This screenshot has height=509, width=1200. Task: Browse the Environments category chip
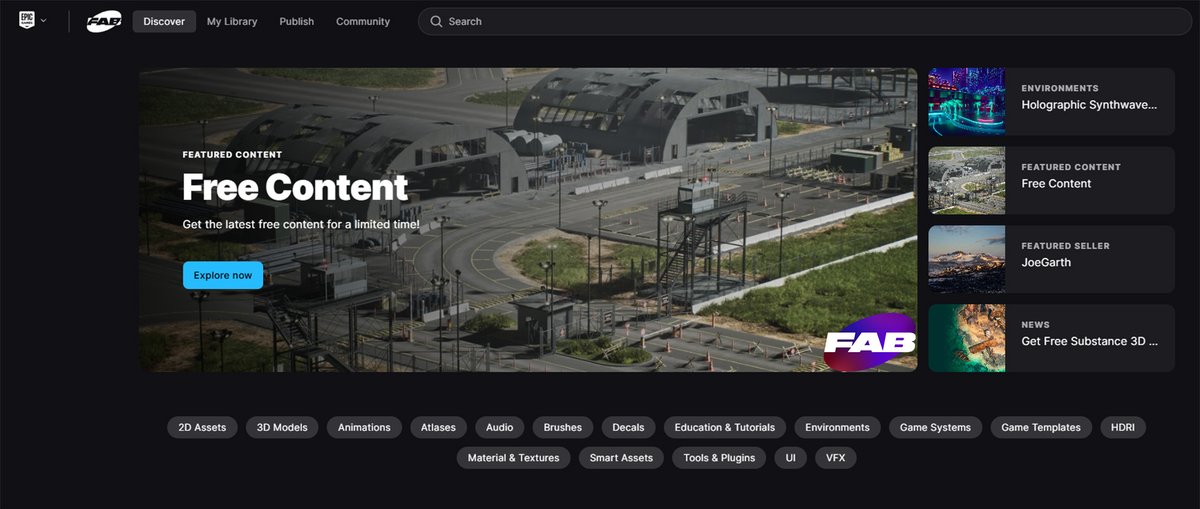837,427
